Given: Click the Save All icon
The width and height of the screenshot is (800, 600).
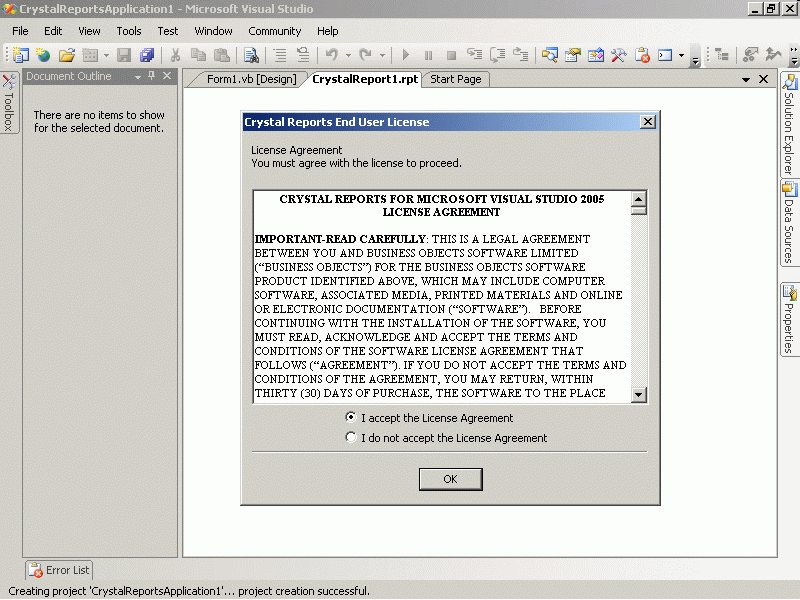Looking at the screenshot, I should pyautogui.click(x=147, y=55).
